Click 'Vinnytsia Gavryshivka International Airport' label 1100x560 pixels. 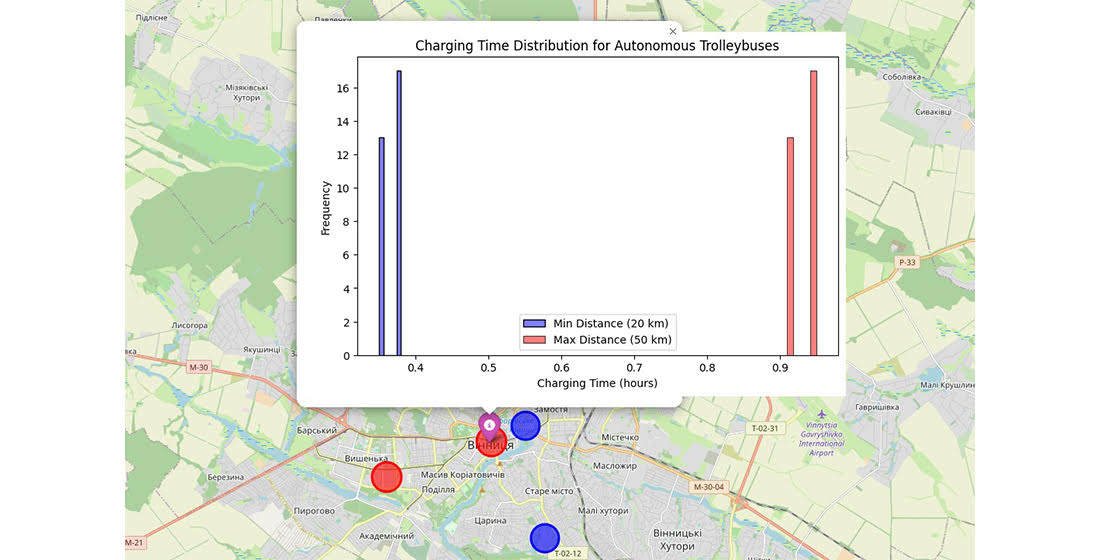(x=821, y=439)
